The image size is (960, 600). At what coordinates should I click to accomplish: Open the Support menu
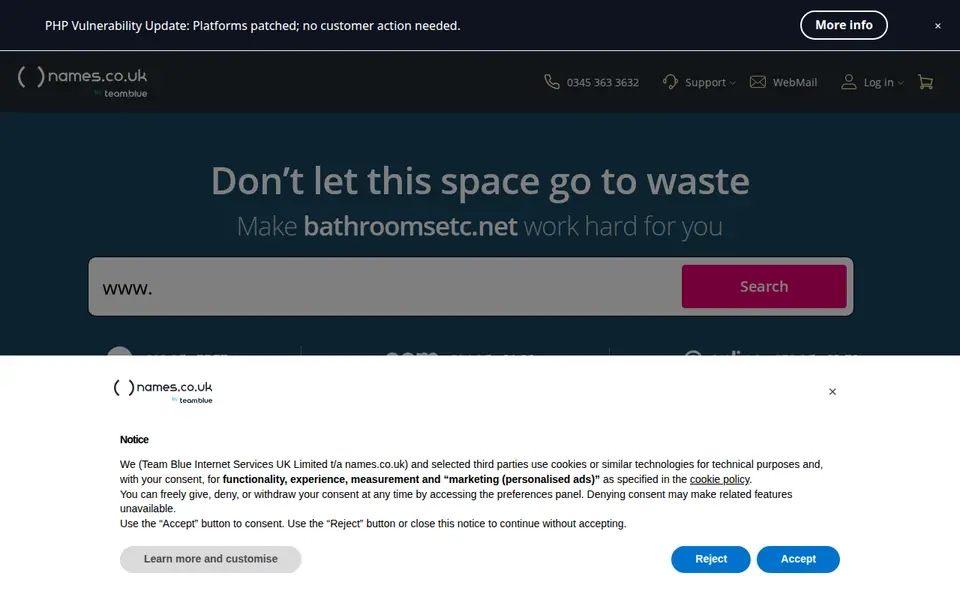pyautogui.click(x=705, y=83)
